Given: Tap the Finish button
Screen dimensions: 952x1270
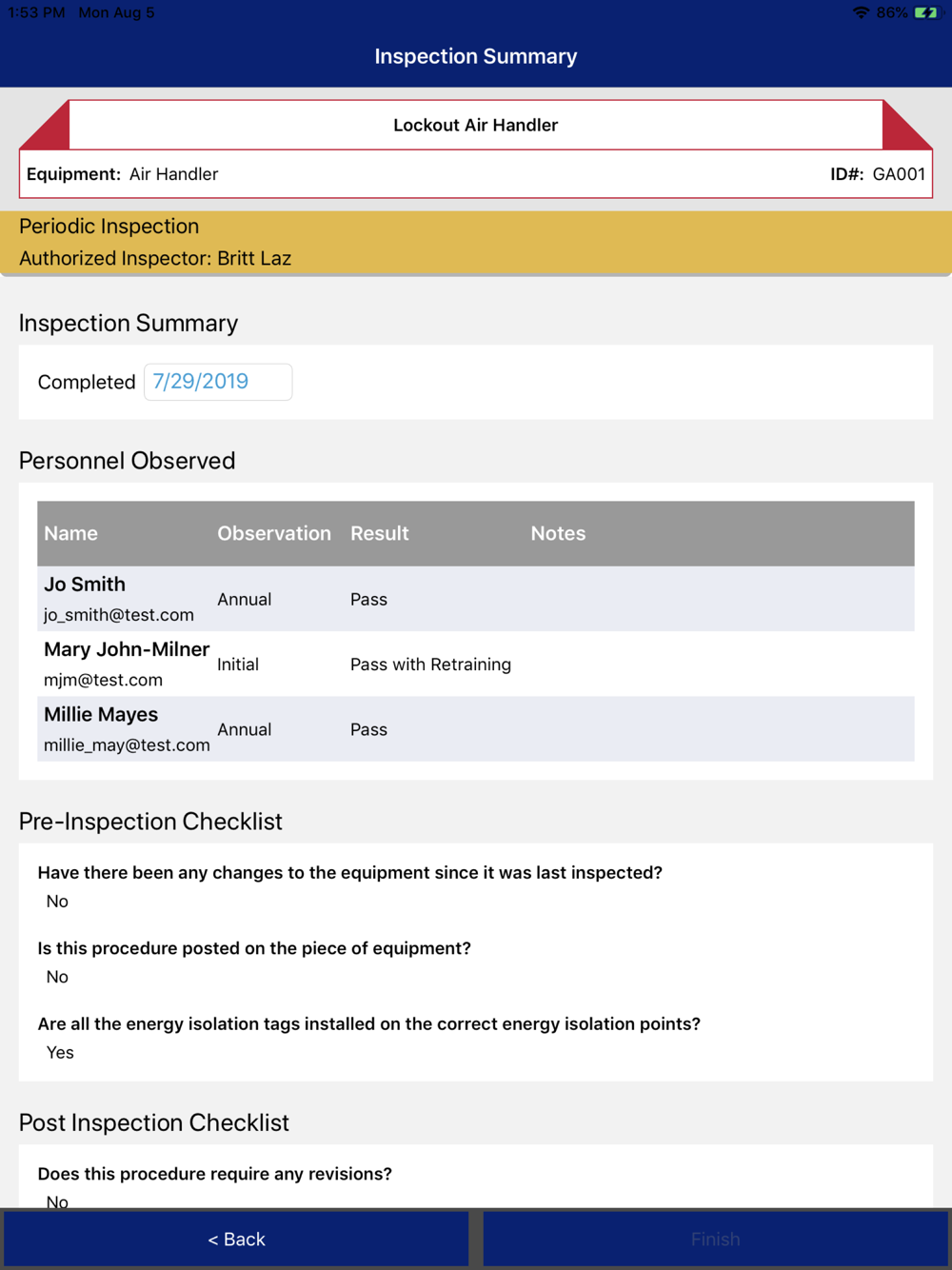Looking at the screenshot, I should (x=715, y=1239).
